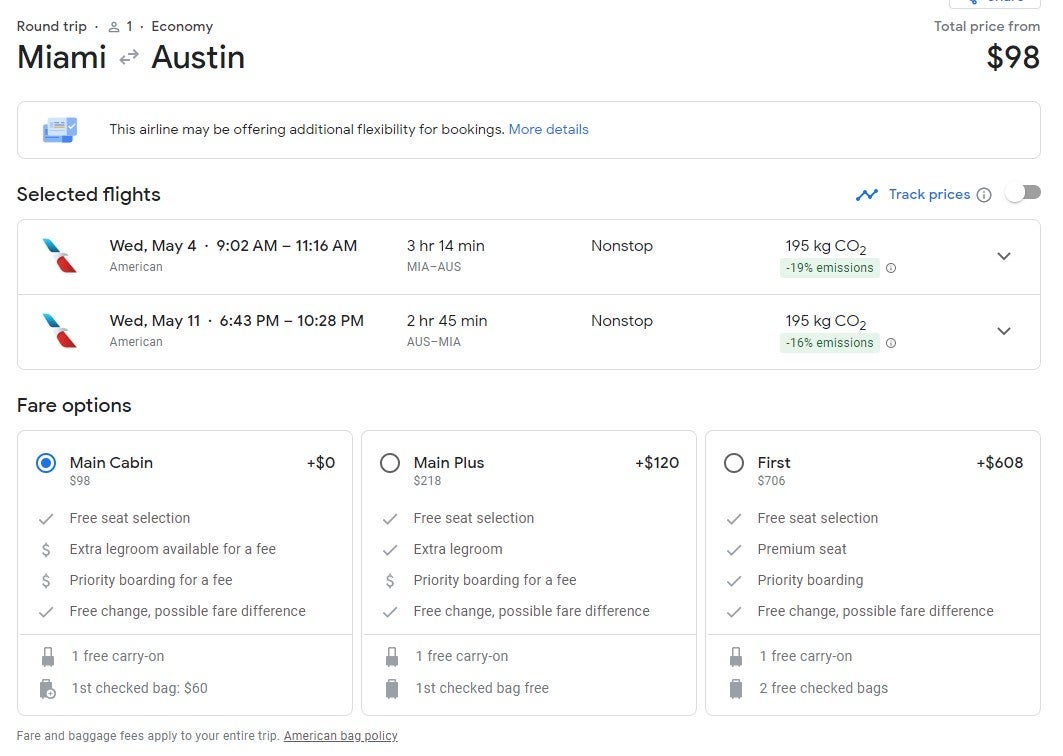Viewport: 1063px width, 756px height.
Task: Click the -16% emissions badge
Action: 830,343
